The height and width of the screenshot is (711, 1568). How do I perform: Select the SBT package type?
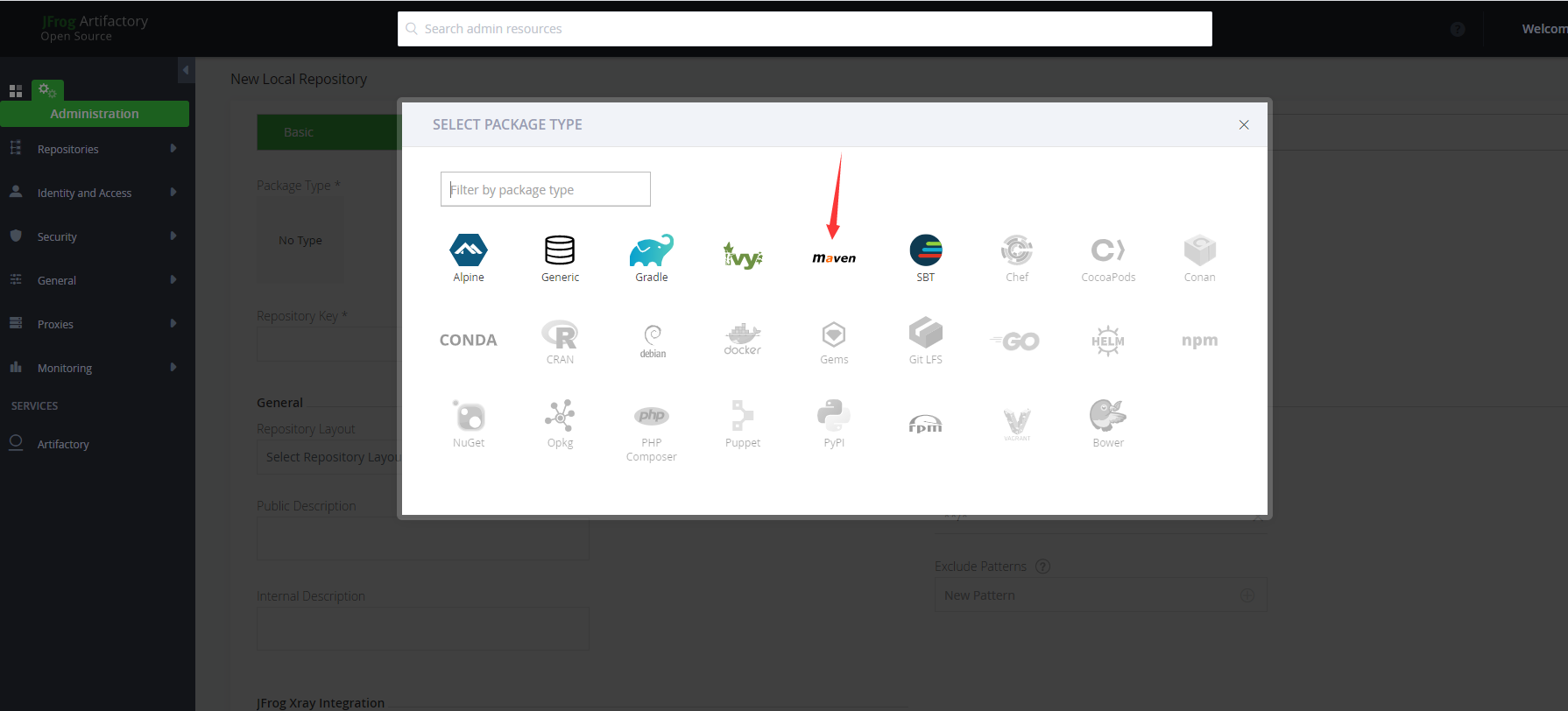click(926, 258)
